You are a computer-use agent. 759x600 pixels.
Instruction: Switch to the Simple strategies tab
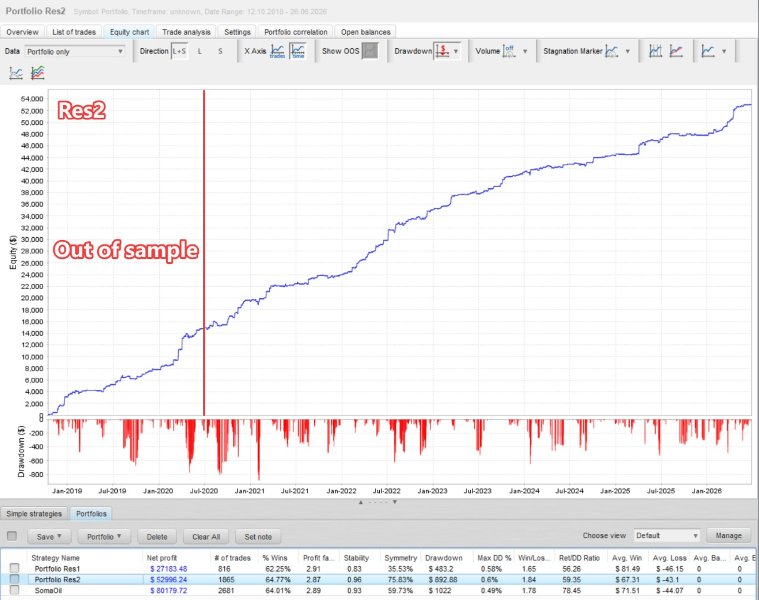coord(34,513)
